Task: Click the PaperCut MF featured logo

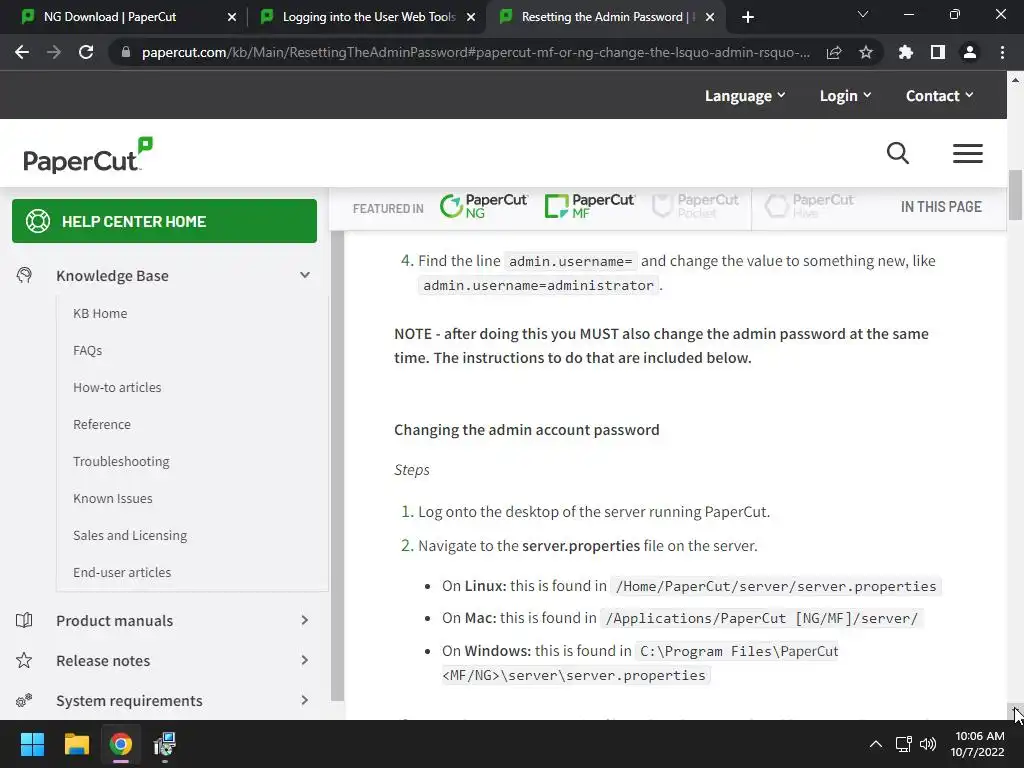Action: (590, 206)
